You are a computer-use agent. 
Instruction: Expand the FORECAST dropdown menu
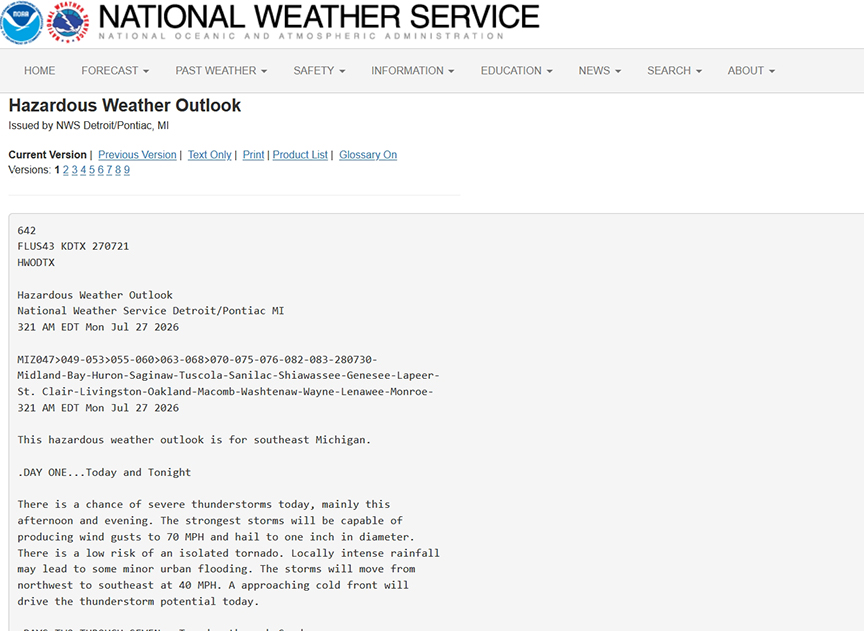(x=115, y=71)
